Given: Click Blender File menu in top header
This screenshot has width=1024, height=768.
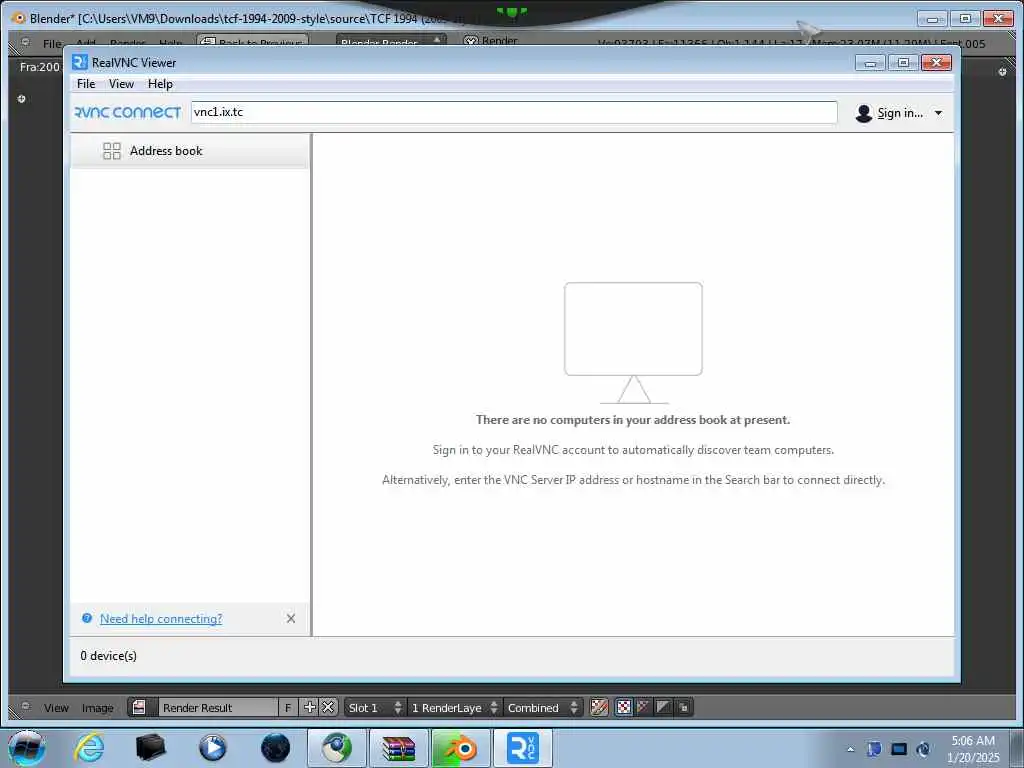Looking at the screenshot, I should [52, 43].
